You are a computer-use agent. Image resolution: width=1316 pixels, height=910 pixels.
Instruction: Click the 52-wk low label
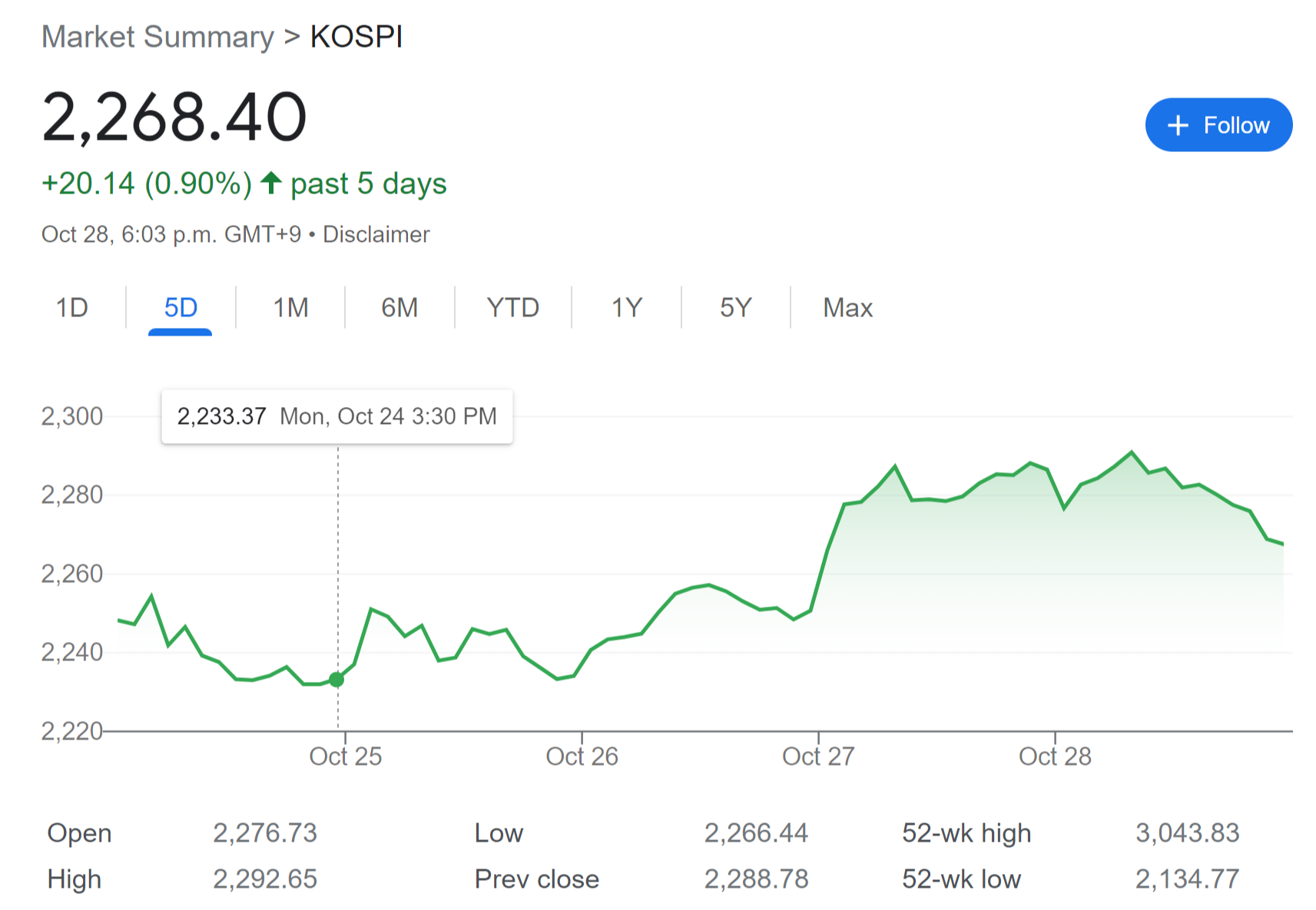point(961,879)
